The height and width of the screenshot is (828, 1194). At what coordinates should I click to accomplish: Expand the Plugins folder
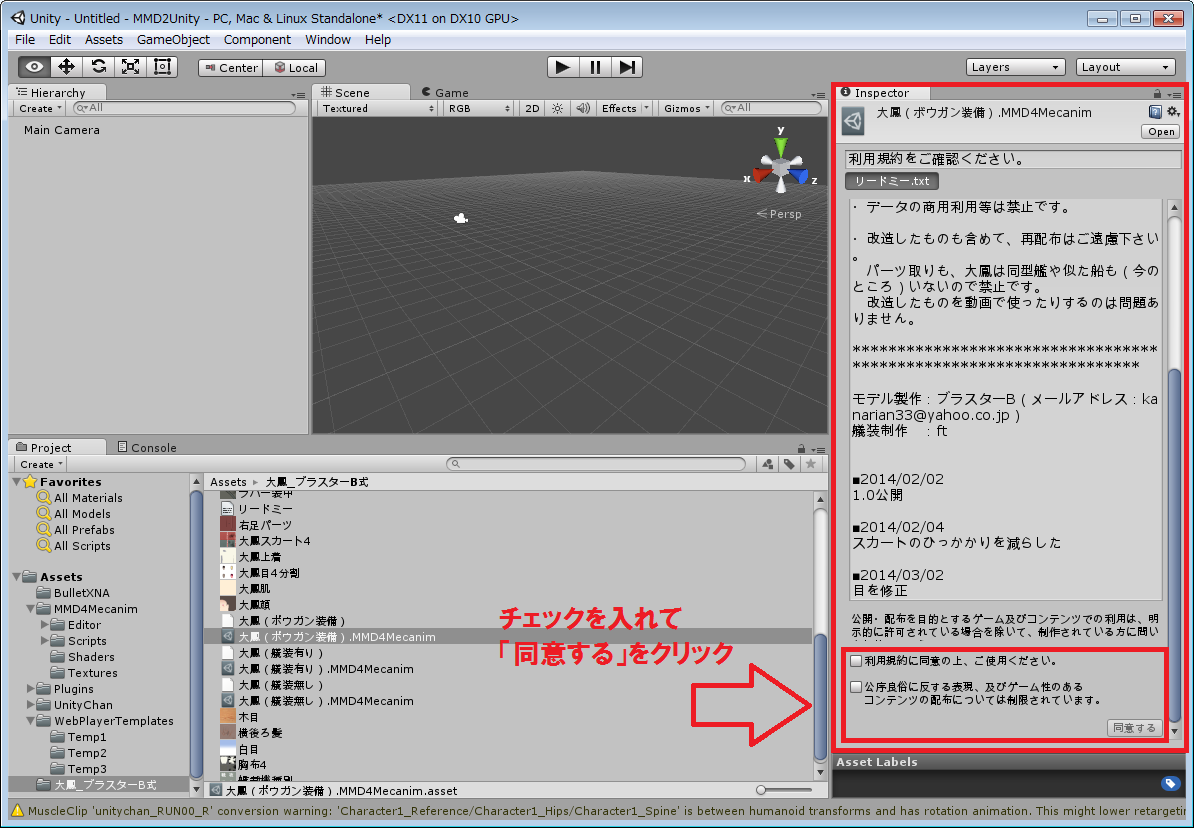[x=30, y=689]
